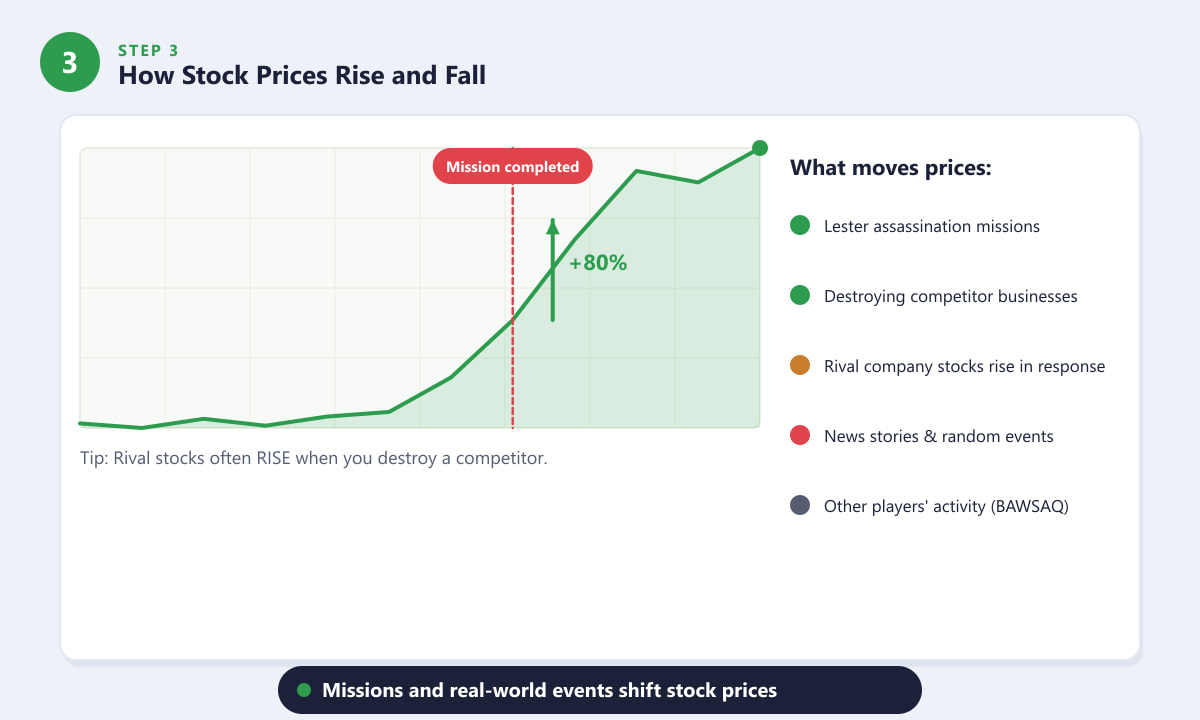Click the red dot beside News stories

coord(800,436)
